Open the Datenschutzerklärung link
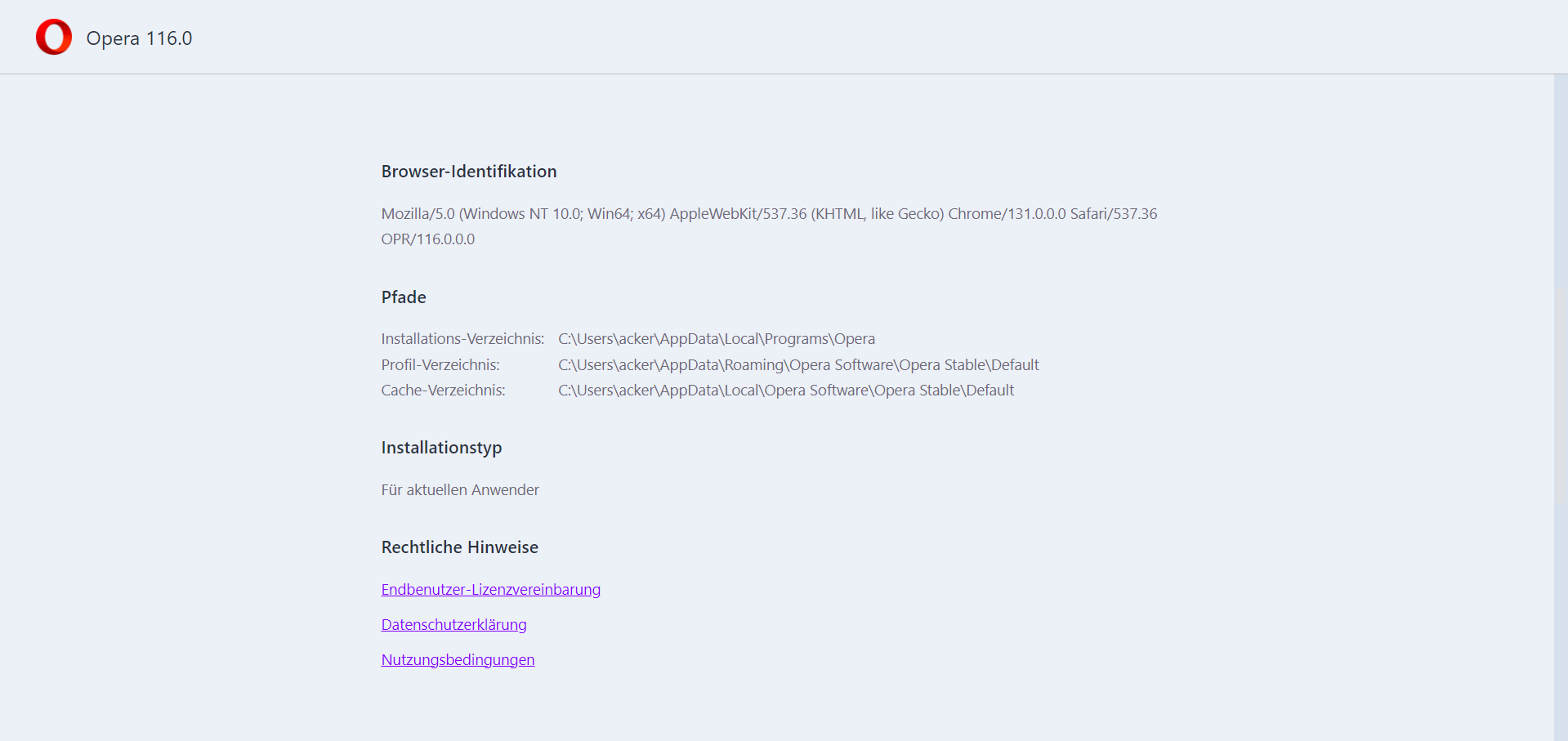Image resolution: width=1568 pixels, height=741 pixels. click(x=453, y=624)
